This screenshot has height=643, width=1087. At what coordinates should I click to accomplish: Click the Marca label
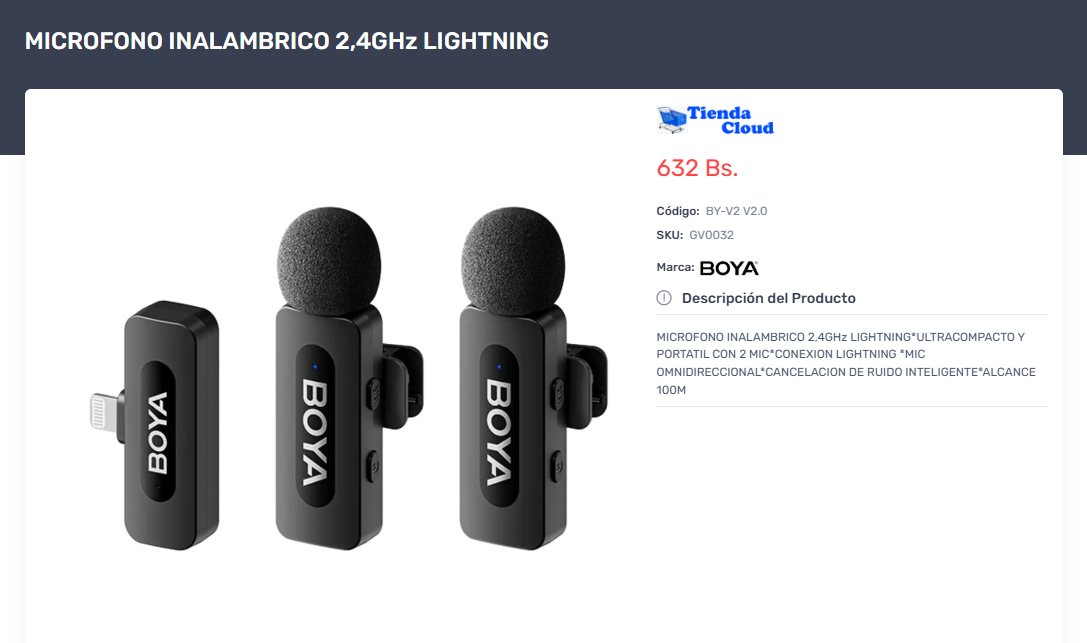click(x=675, y=267)
